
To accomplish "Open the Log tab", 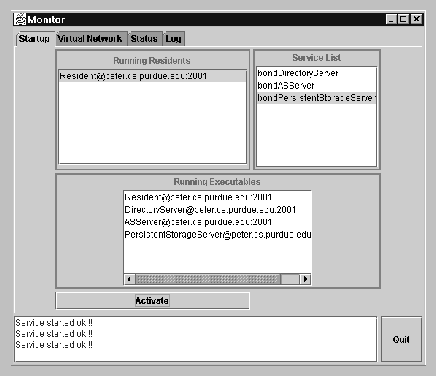I will pos(174,39).
